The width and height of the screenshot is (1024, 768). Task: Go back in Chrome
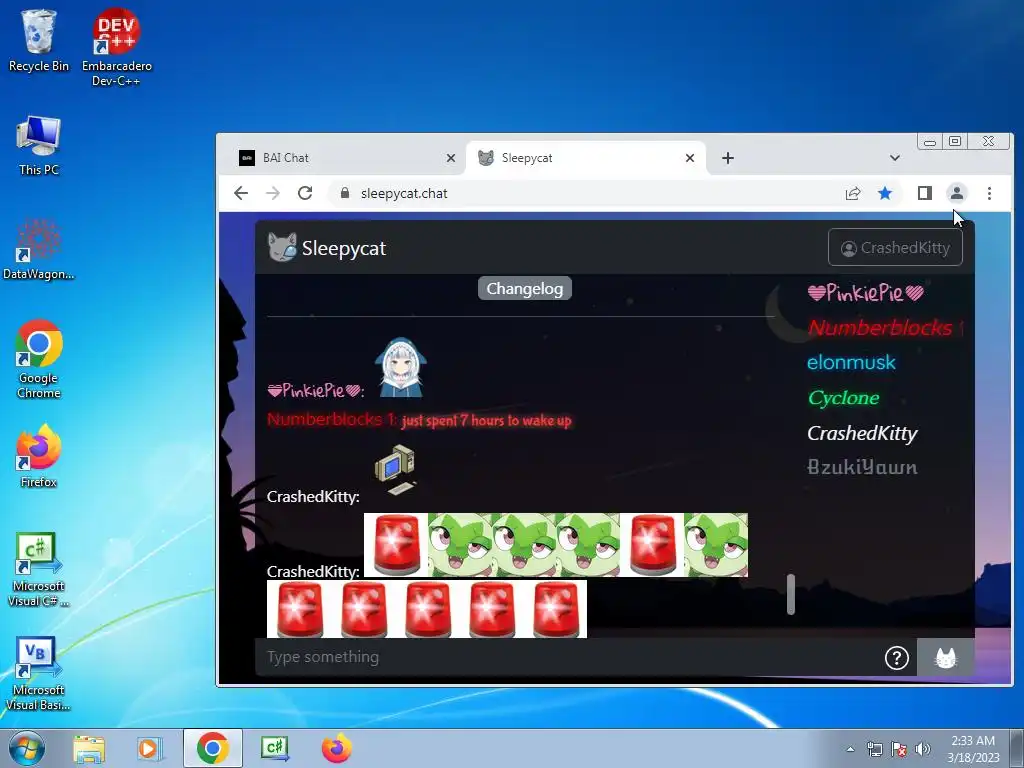tap(241, 193)
